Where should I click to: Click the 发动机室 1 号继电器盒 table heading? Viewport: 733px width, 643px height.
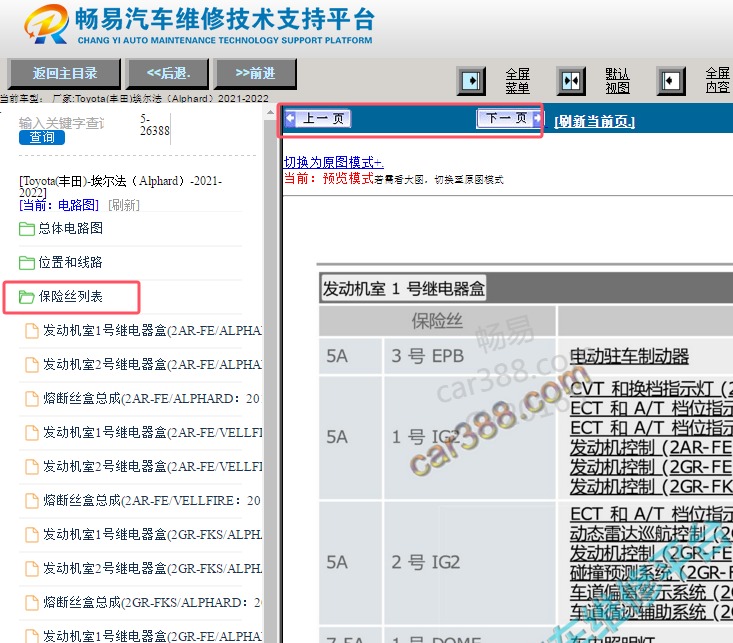click(x=403, y=288)
